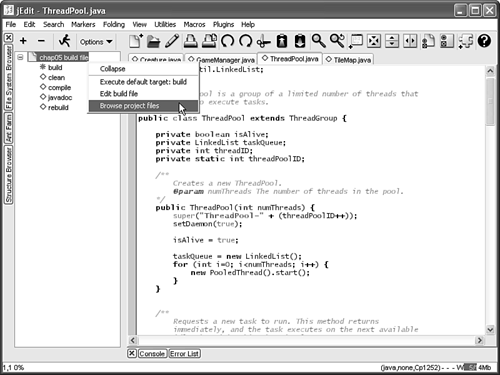Toggle the File System Browser side tab
The height and width of the screenshot is (375, 500).
tap(8, 78)
